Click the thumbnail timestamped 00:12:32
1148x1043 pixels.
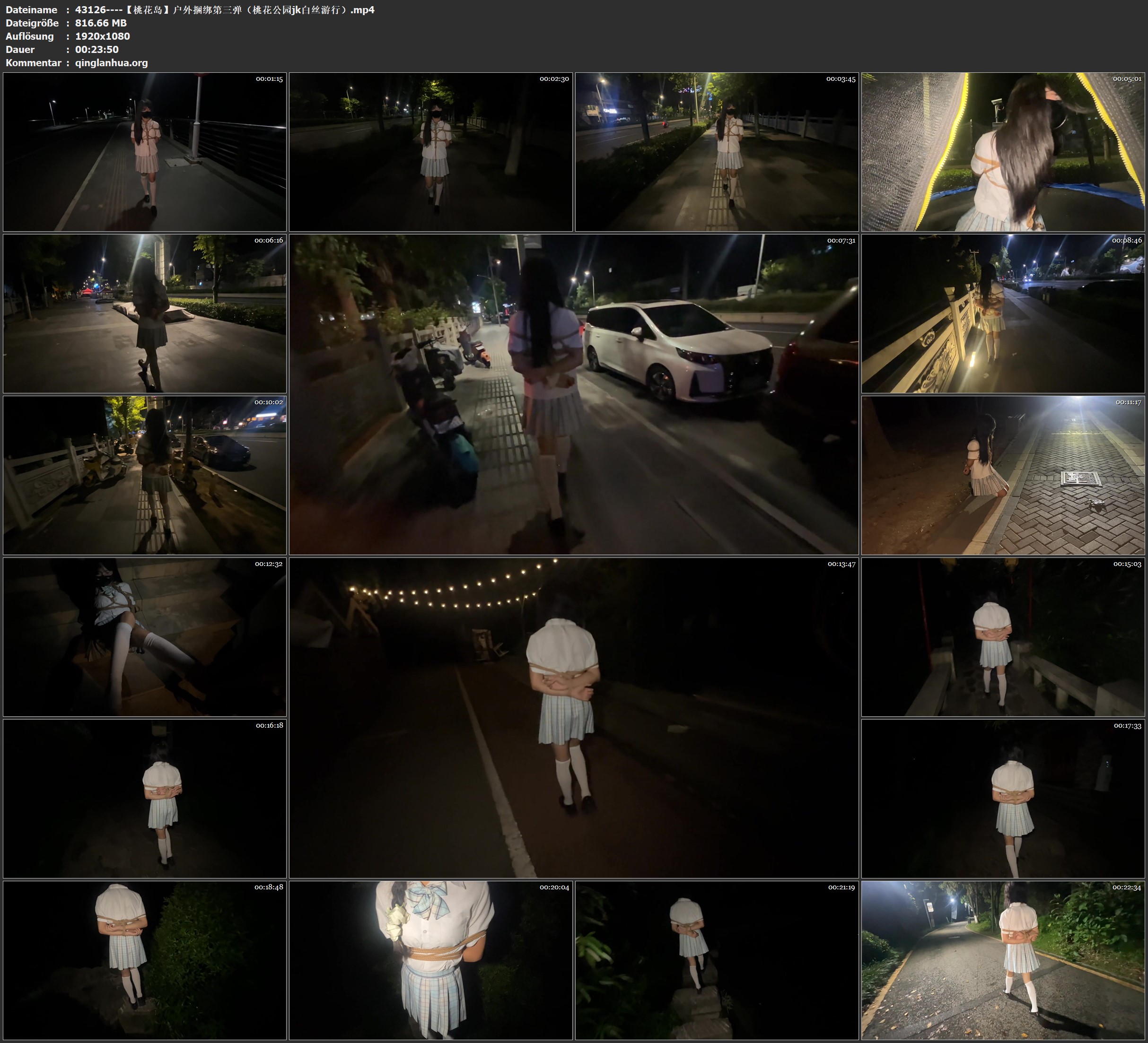(x=145, y=637)
